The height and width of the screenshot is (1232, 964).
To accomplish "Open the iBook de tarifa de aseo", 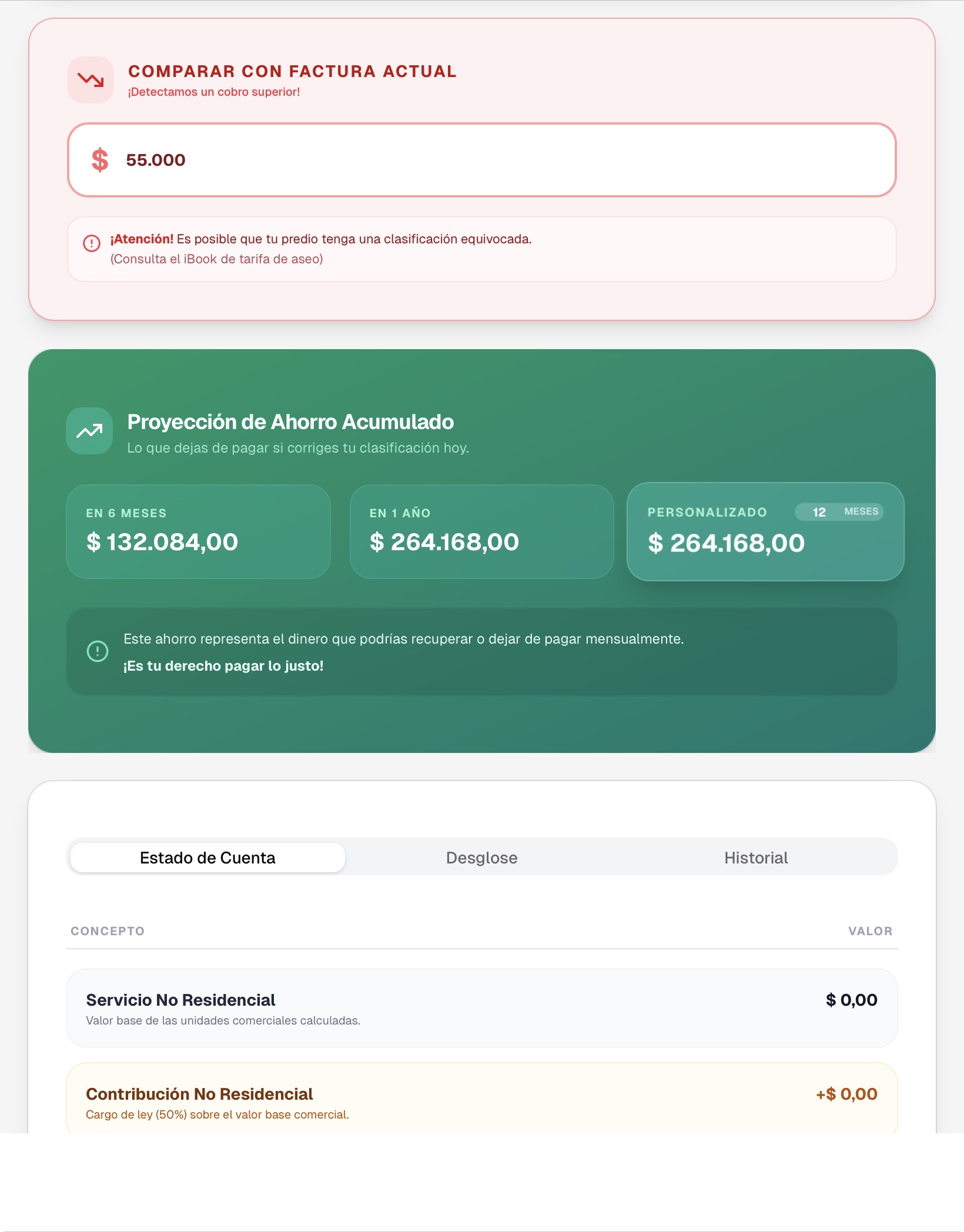I will point(216,257).
